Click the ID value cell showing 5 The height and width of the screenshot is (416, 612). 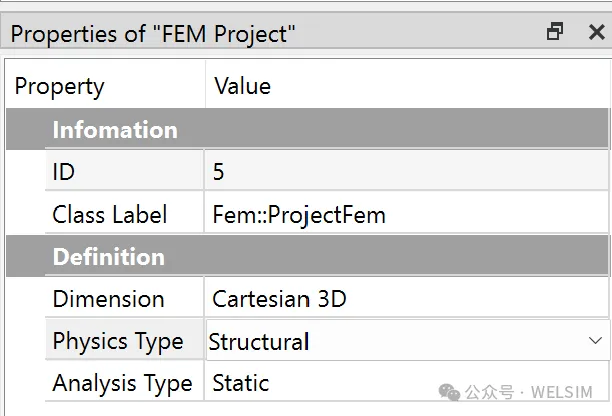tap(406, 171)
